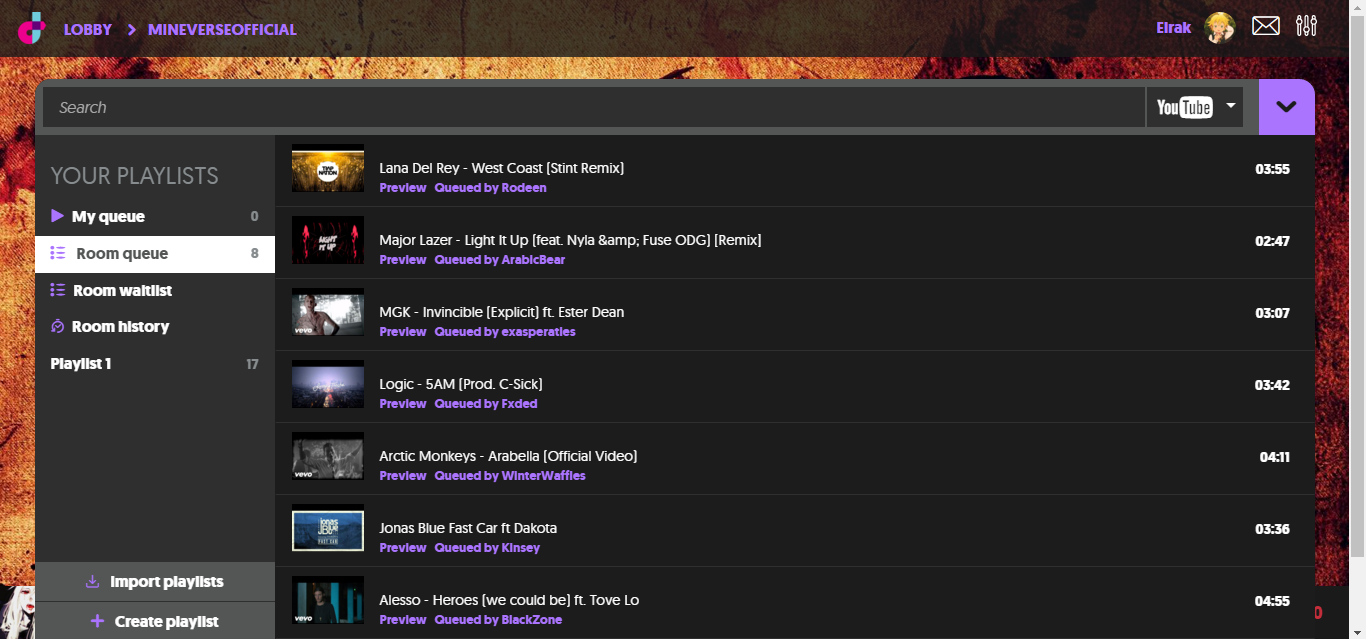This screenshot has width=1366, height=639.
Task: Click the Alesso Heroes thumbnail
Action: pyautogui.click(x=328, y=601)
